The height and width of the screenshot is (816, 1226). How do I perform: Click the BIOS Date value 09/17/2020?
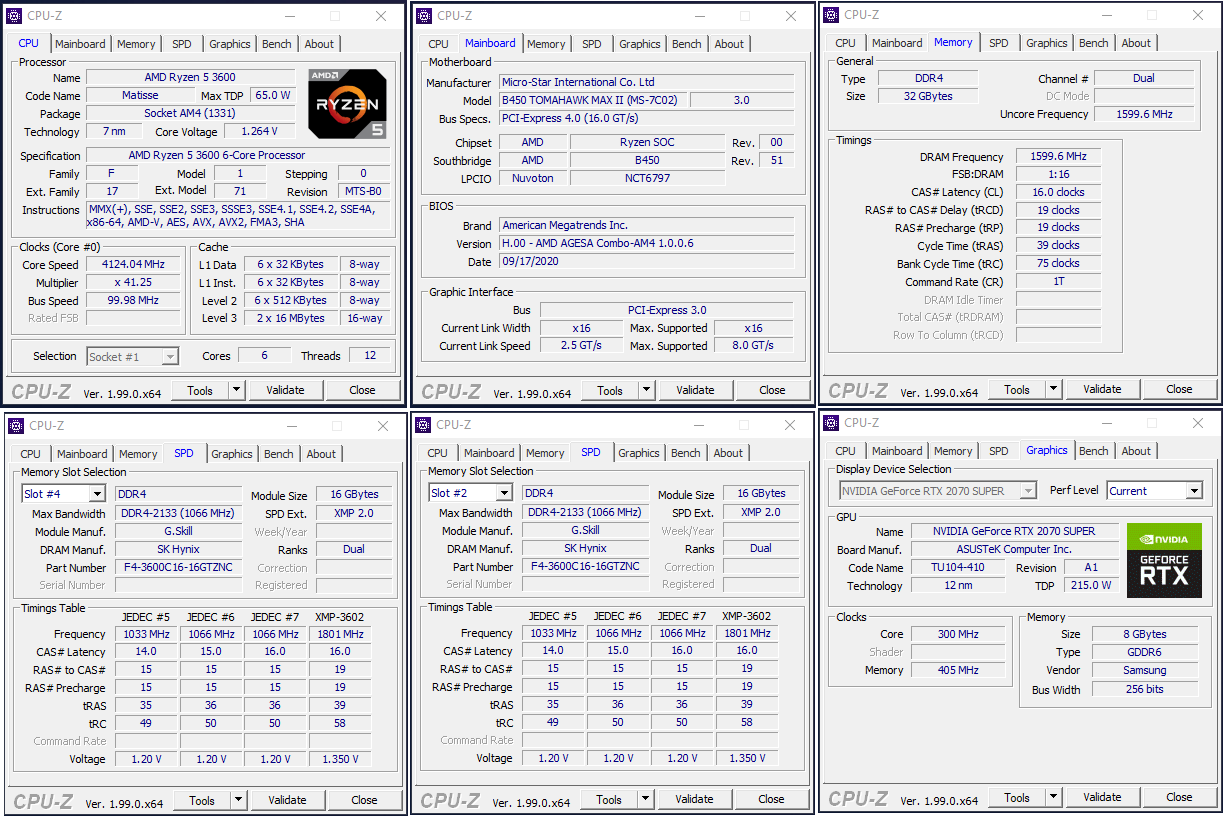[646, 262]
